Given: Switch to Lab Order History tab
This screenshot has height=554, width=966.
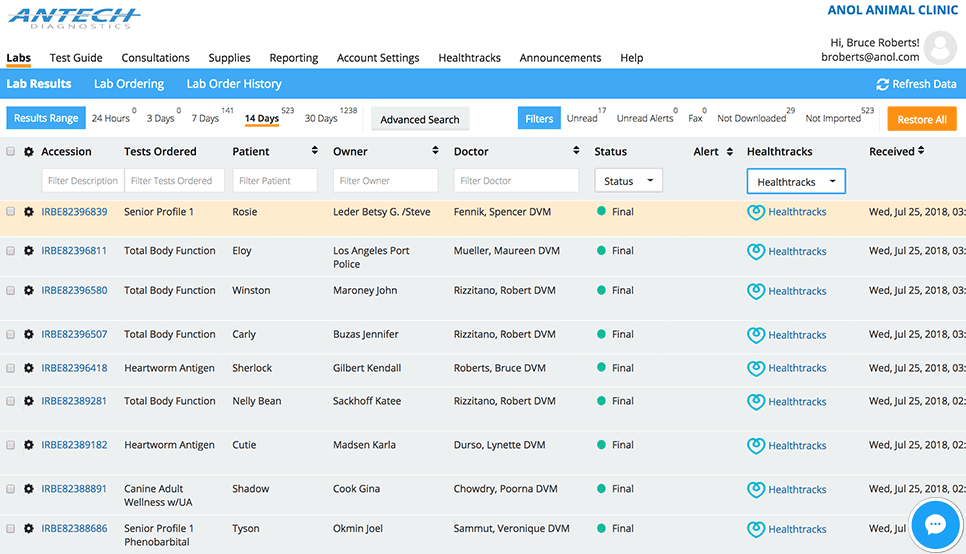Looking at the screenshot, I should [x=234, y=84].
